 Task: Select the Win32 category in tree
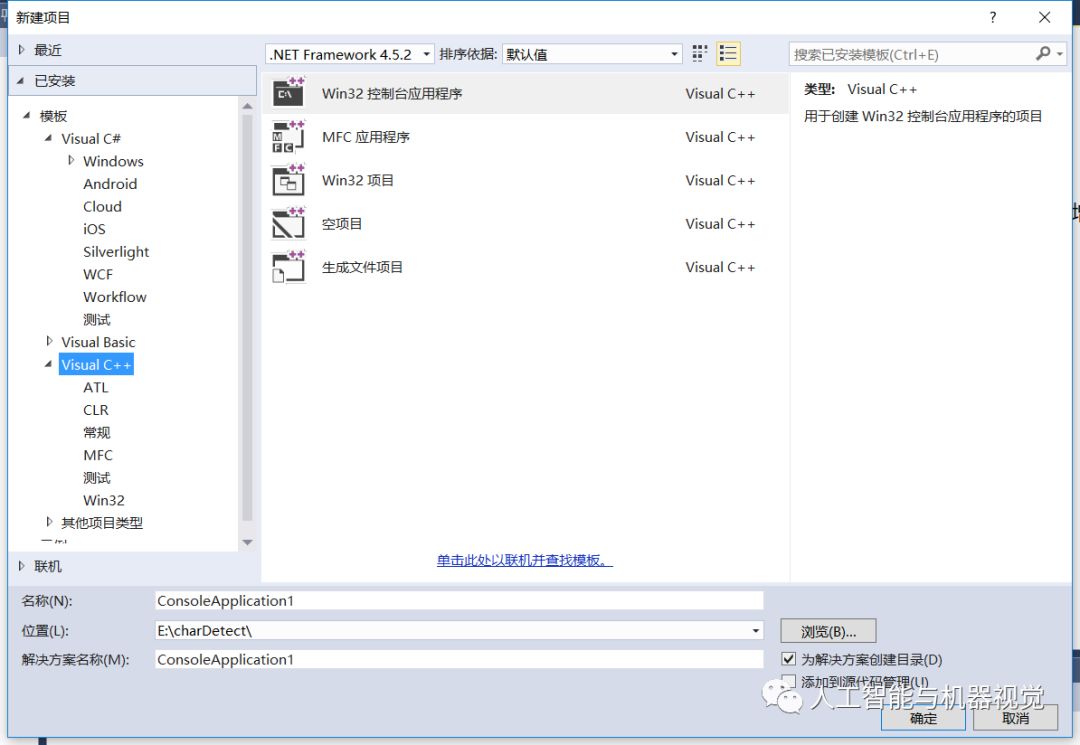(104, 500)
